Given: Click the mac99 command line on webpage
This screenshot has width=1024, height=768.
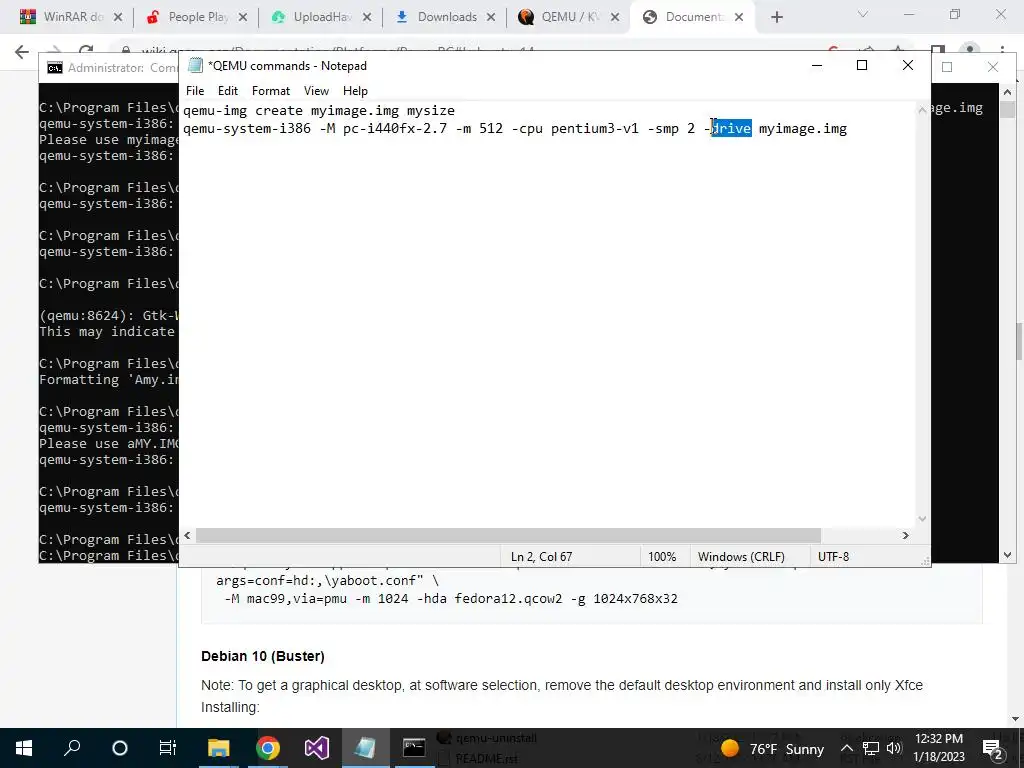Looking at the screenshot, I should click(x=451, y=599).
